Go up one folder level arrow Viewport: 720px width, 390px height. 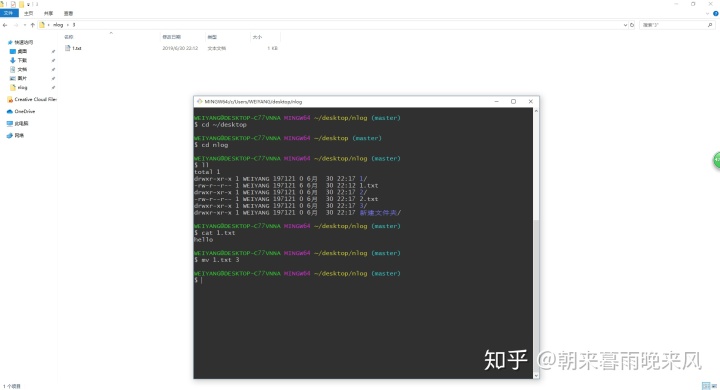click(32, 25)
